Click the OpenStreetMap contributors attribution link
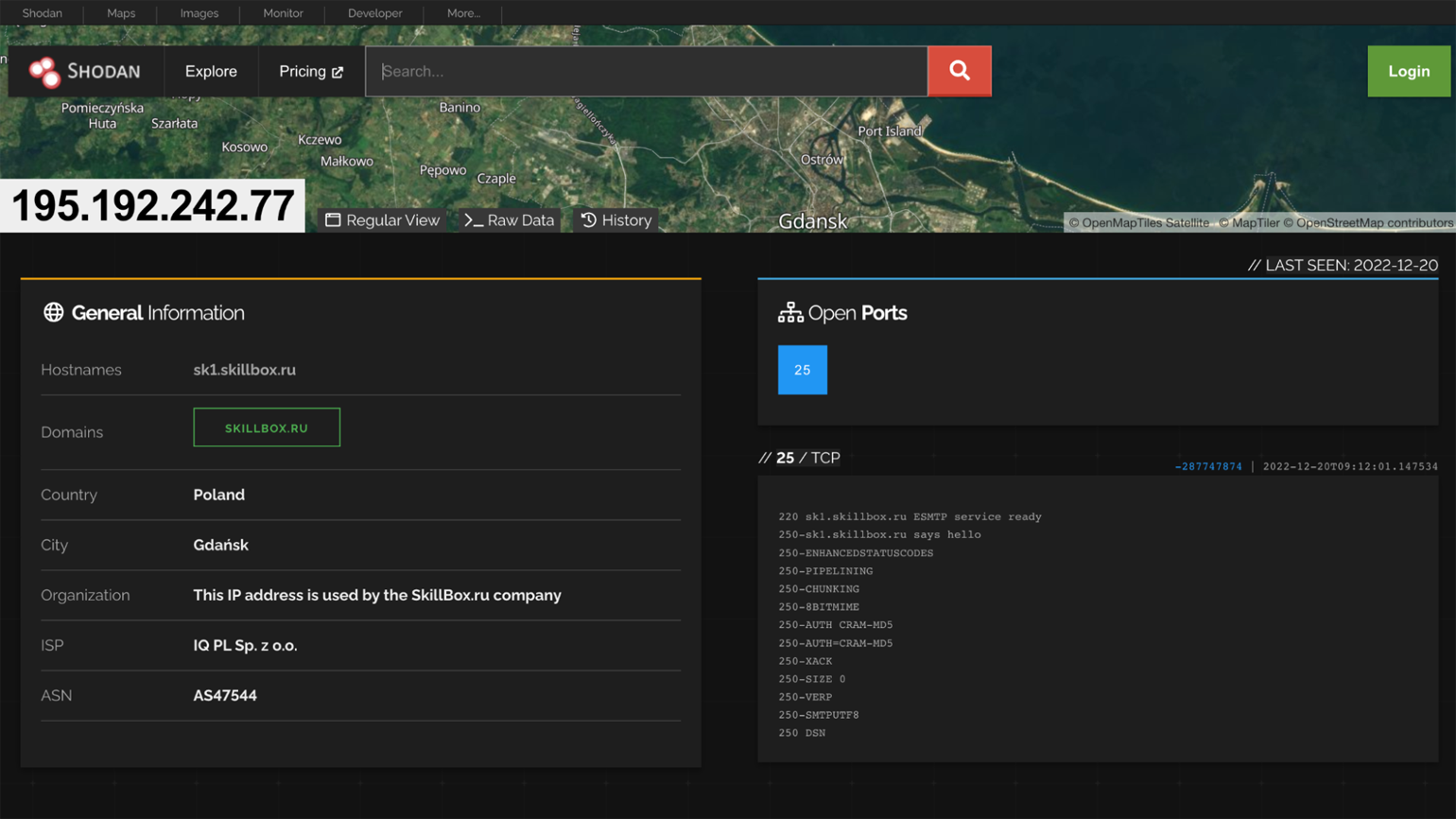 pyautogui.click(x=1368, y=223)
